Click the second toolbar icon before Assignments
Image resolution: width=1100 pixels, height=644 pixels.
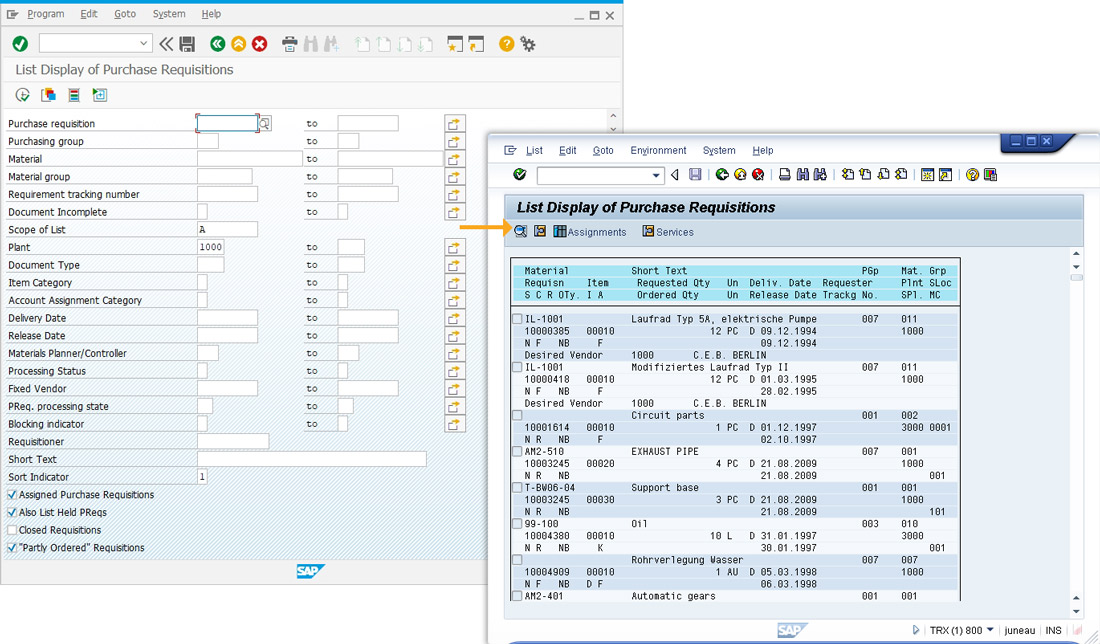pos(539,232)
